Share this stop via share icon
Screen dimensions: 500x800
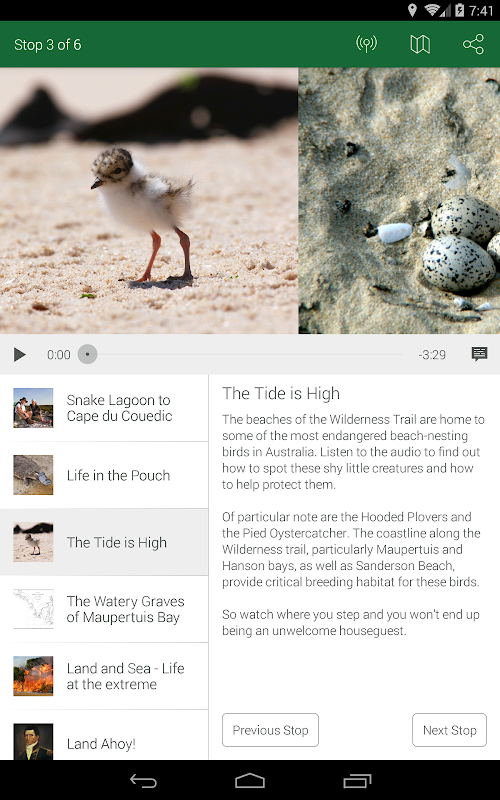[x=473, y=44]
